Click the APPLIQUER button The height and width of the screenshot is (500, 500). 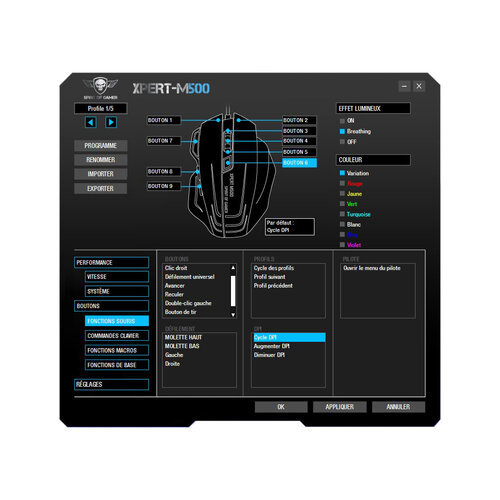click(x=340, y=407)
